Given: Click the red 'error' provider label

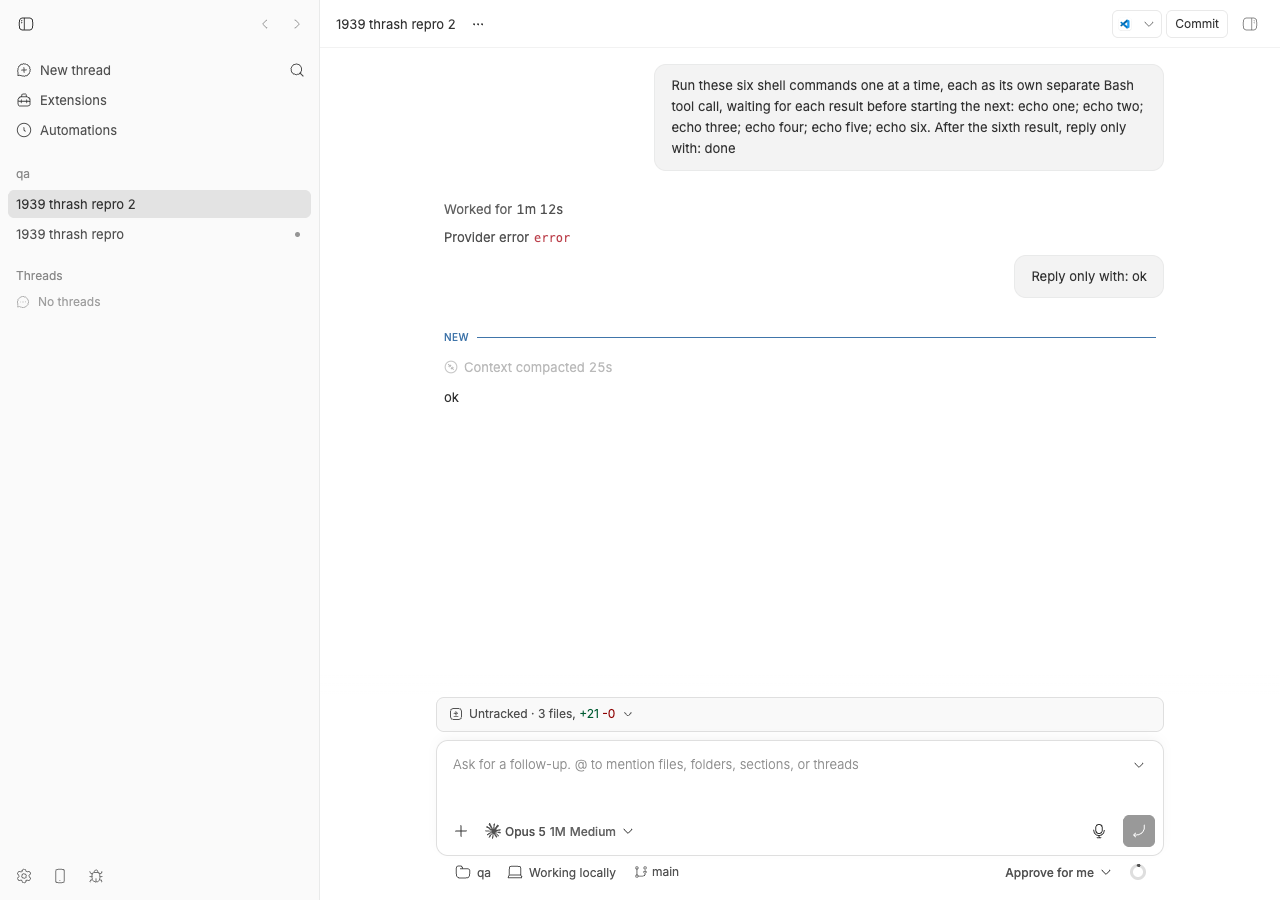Looking at the screenshot, I should (x=552, y=238).
